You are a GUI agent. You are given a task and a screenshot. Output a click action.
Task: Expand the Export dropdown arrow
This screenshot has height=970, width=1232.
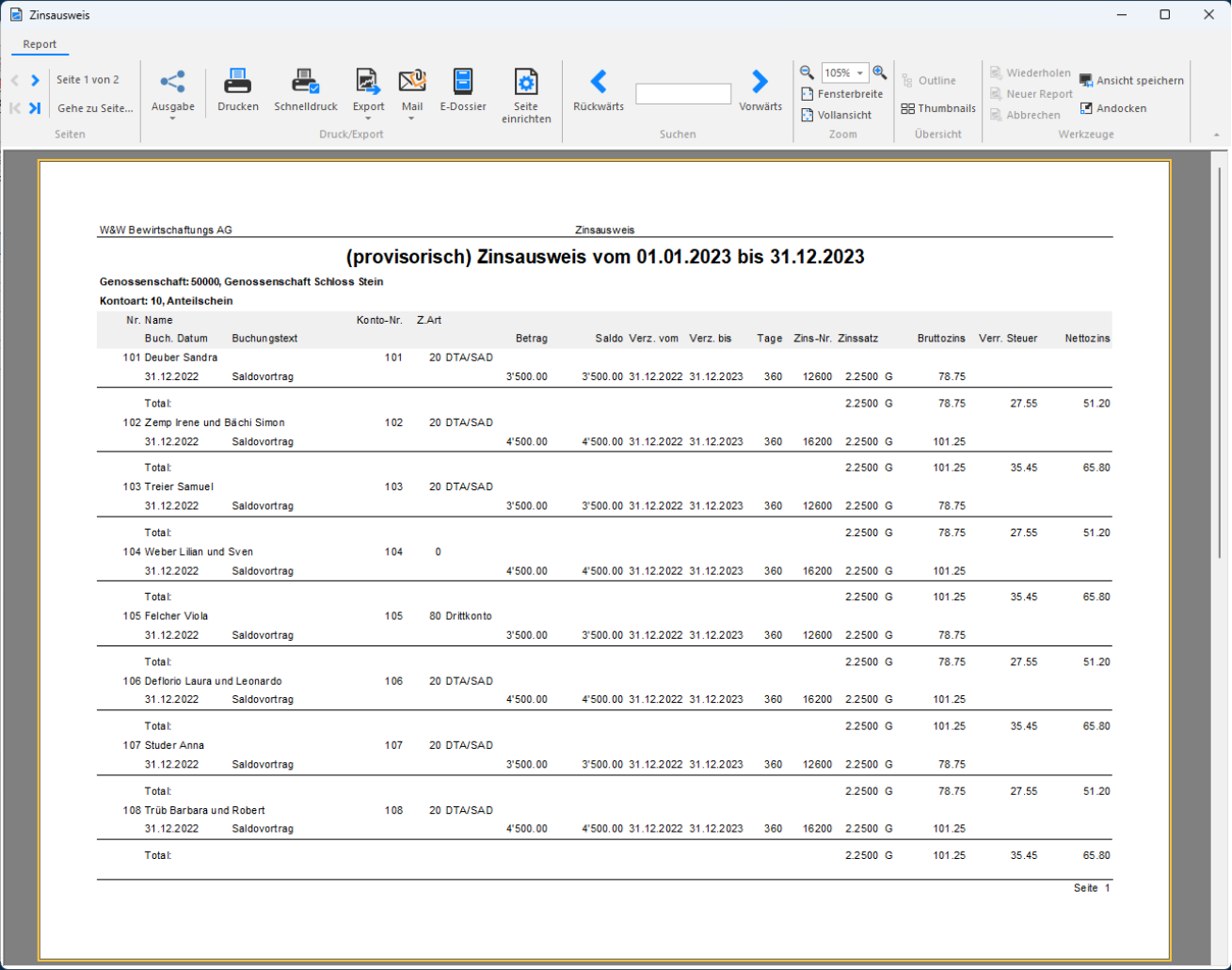(368, 119)
